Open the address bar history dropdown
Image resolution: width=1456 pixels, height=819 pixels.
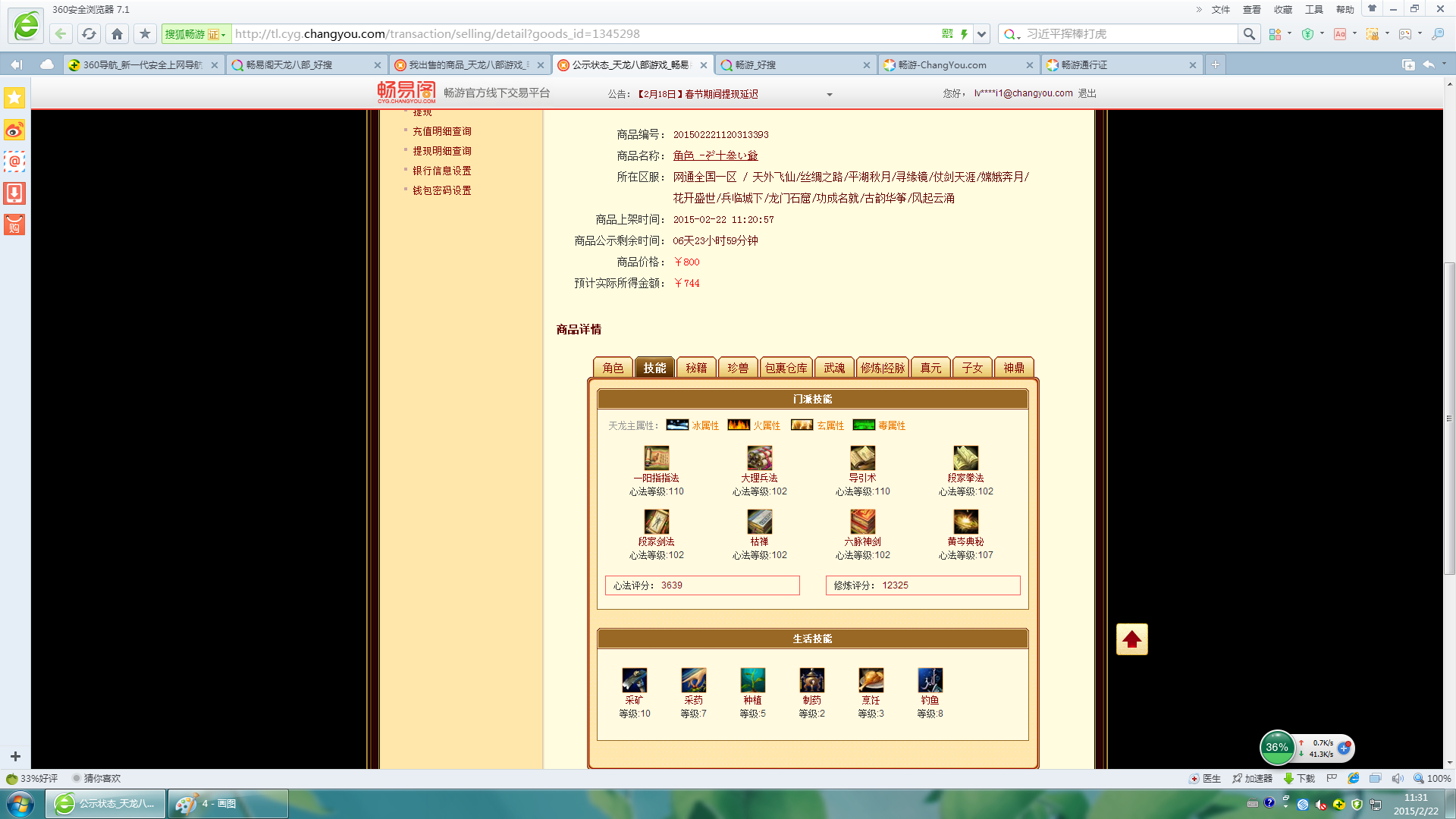pyautogui.click(x=982, y=34)
